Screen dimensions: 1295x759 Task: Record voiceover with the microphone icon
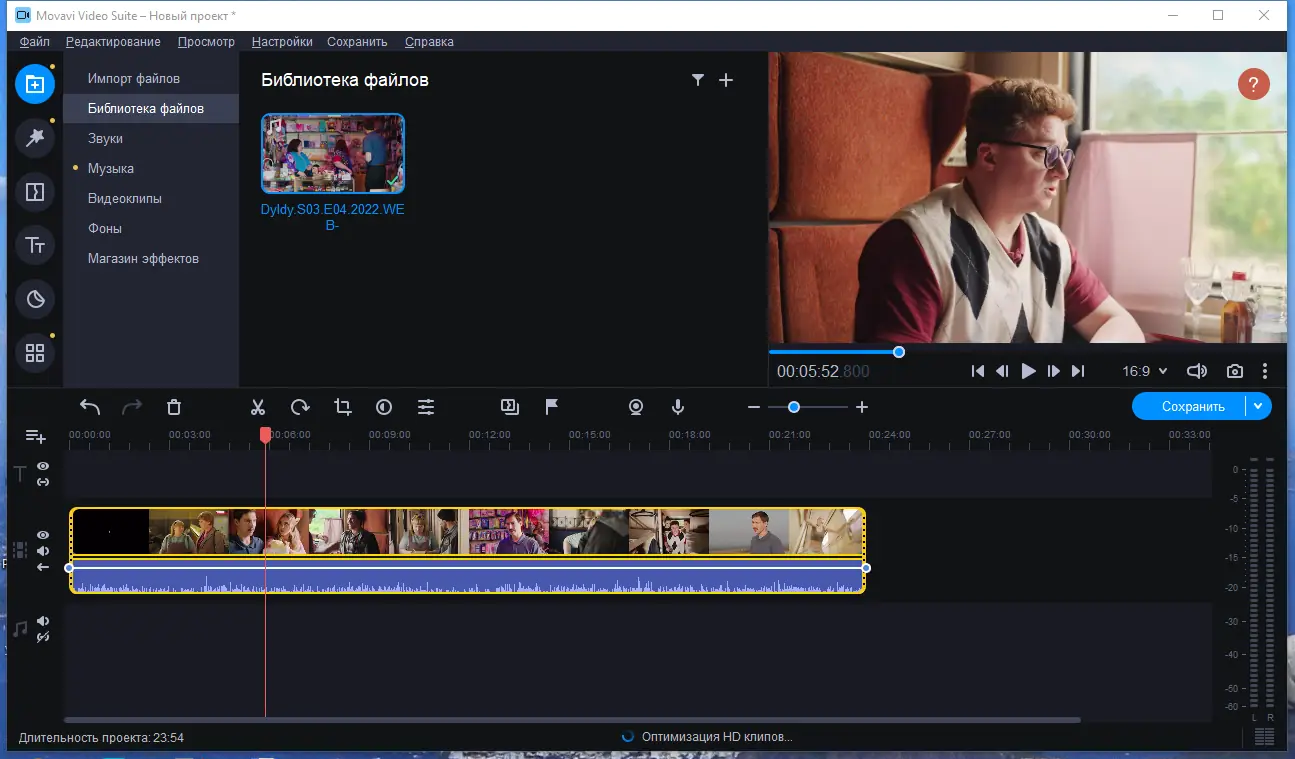(678, 407)
